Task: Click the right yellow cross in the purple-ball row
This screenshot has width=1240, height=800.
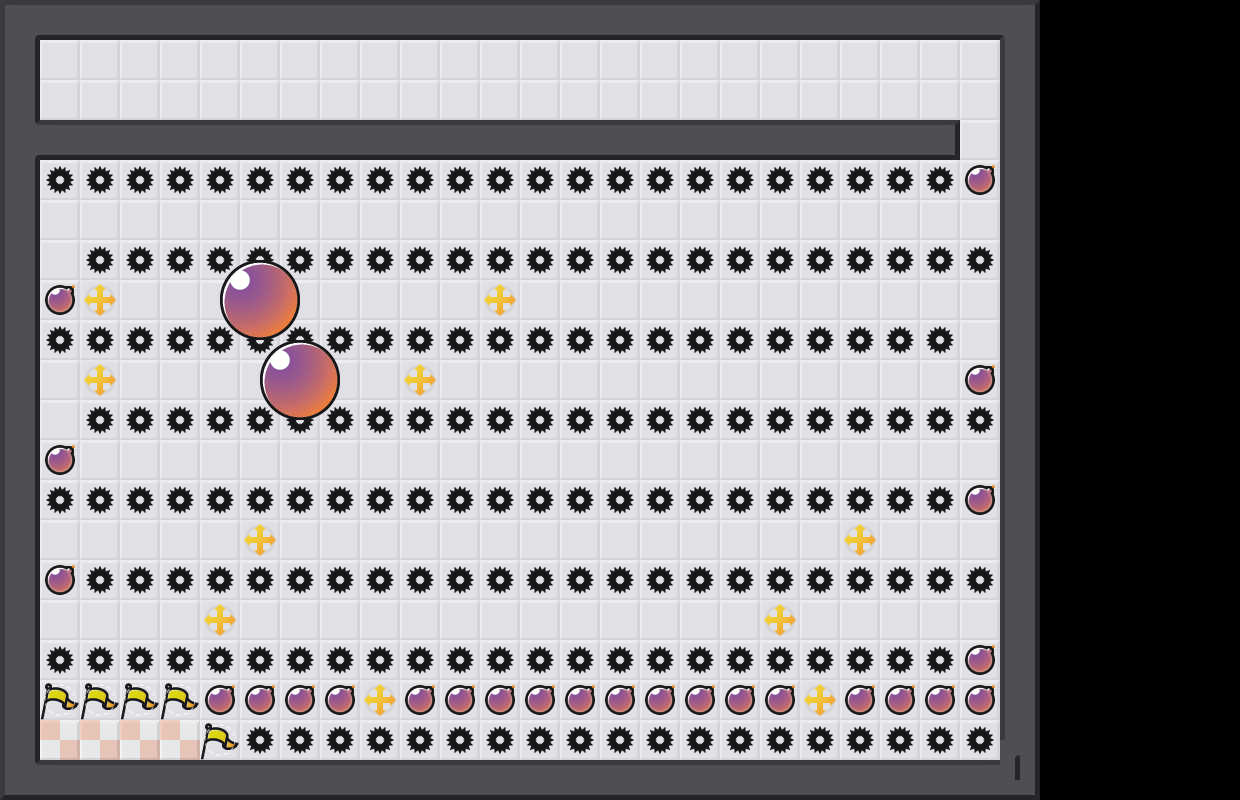Action: (820, 700)
